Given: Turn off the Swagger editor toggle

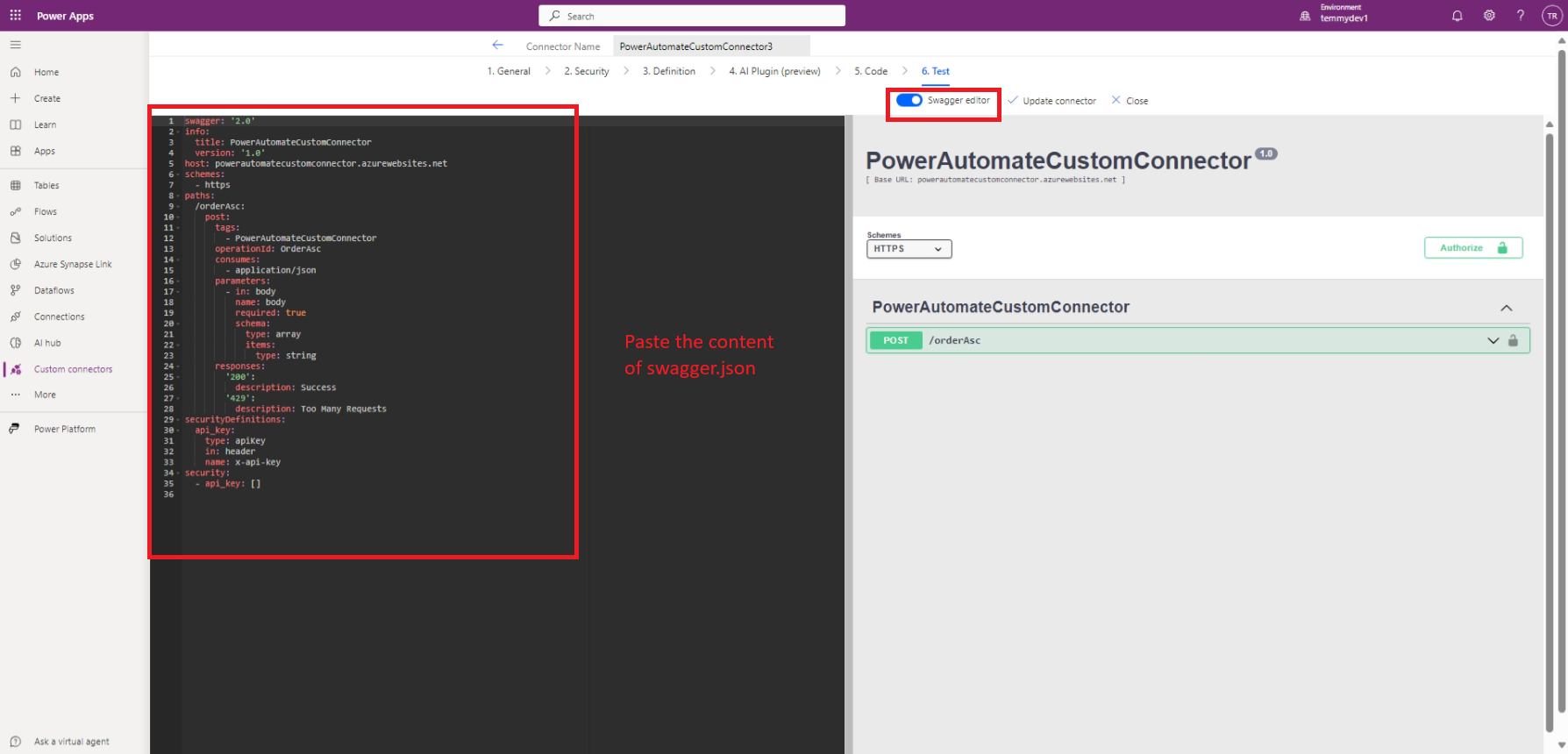Looking at the screenshot, I should (909, 100).
